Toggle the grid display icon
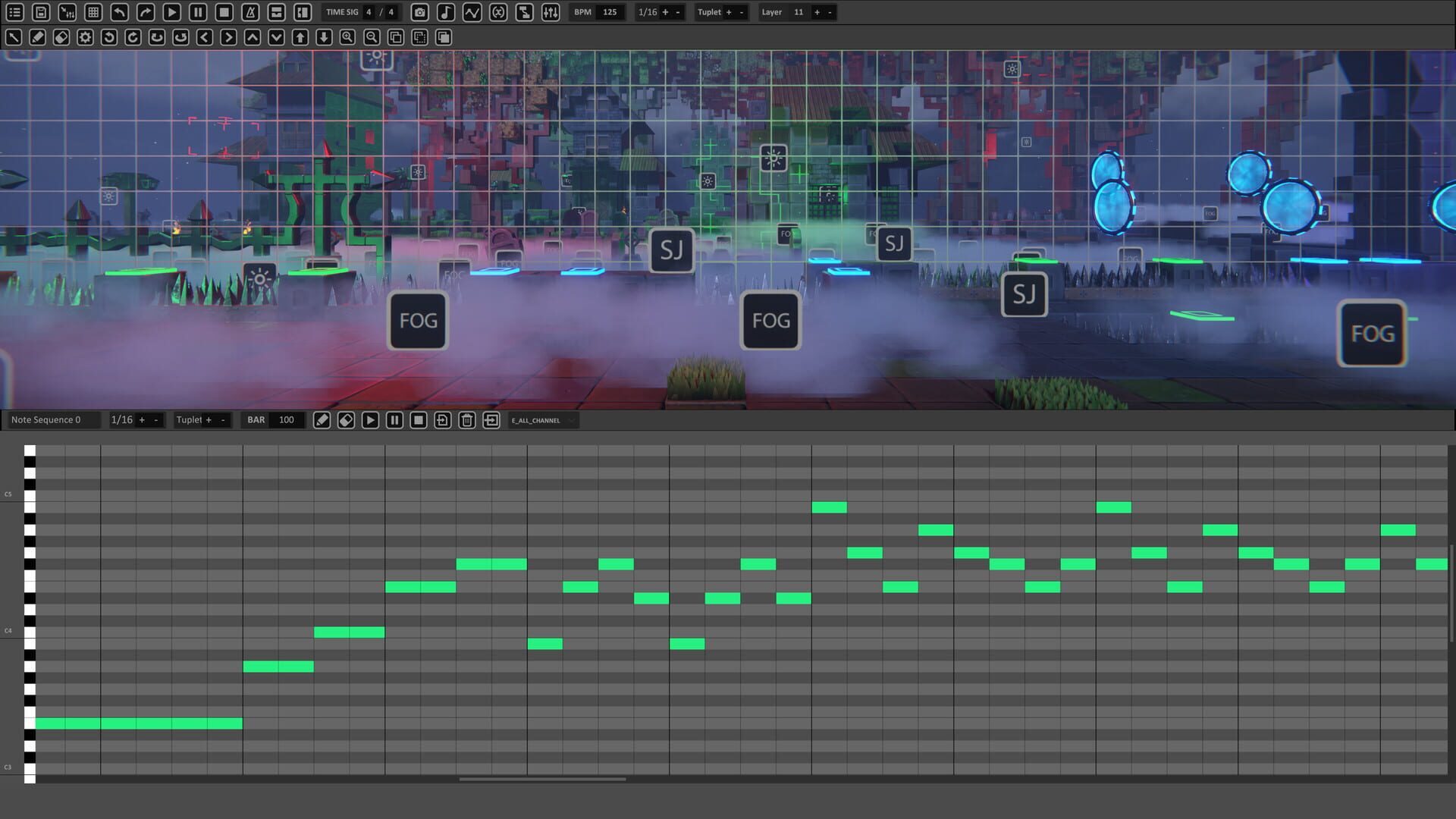1456x819 pixels. click(x=93, y=12)
